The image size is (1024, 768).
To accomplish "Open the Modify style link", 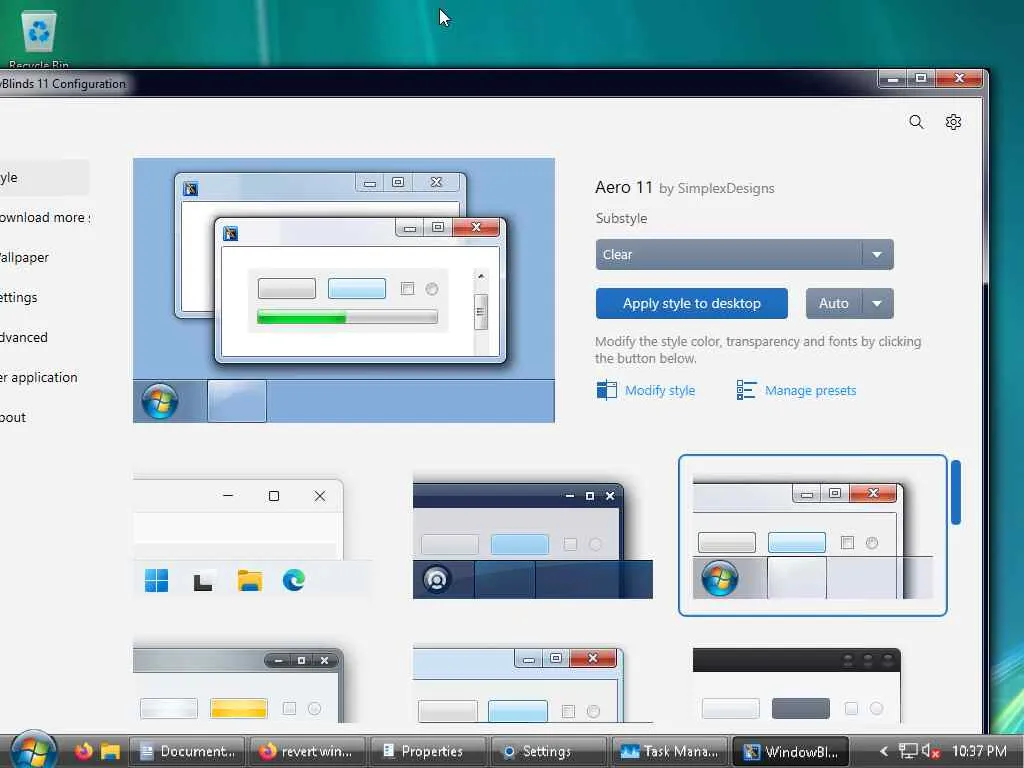I will click(x=660, y=391).
